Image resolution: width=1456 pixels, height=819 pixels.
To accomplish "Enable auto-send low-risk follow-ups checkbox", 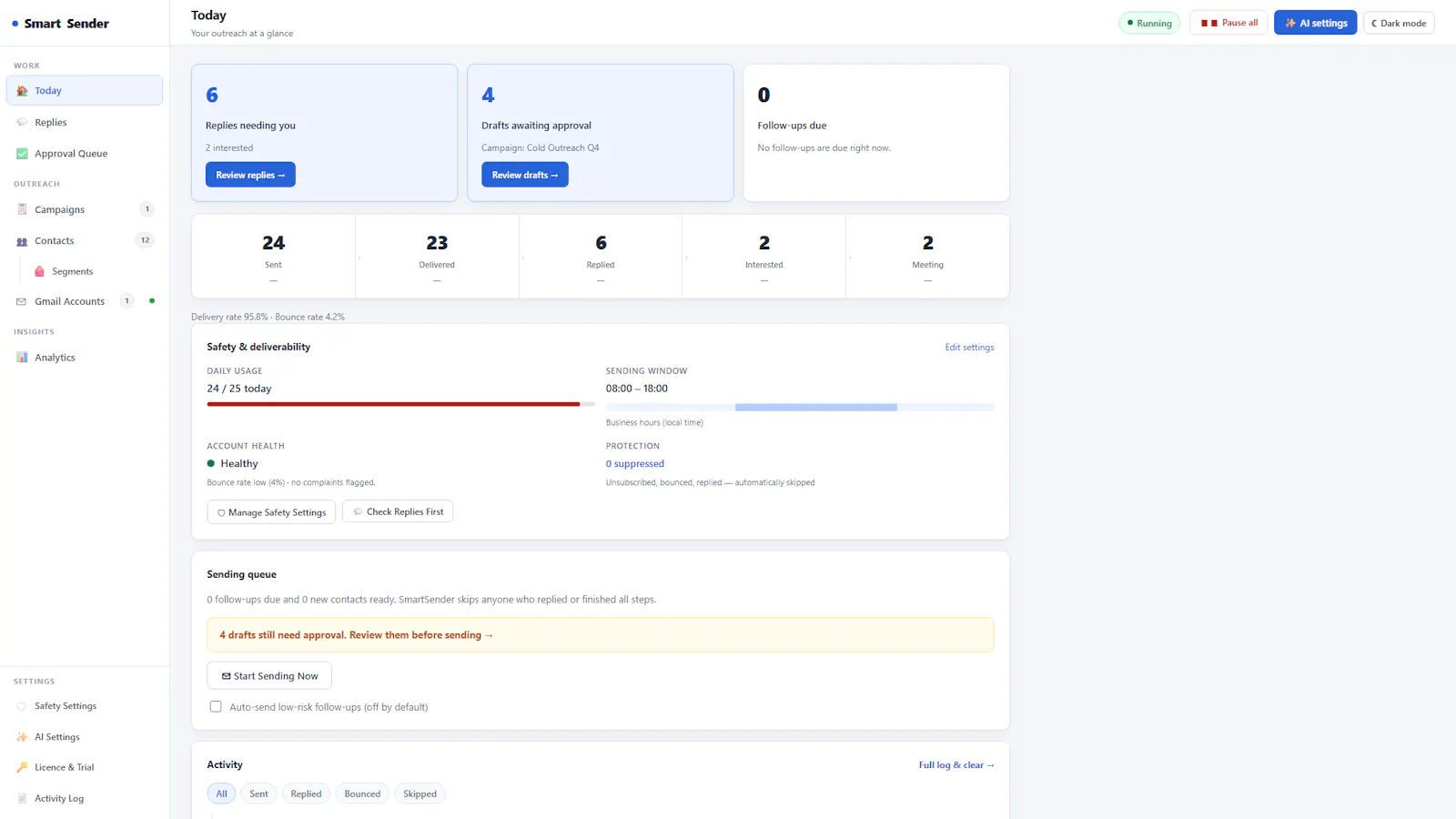I will tap(216, 706).
